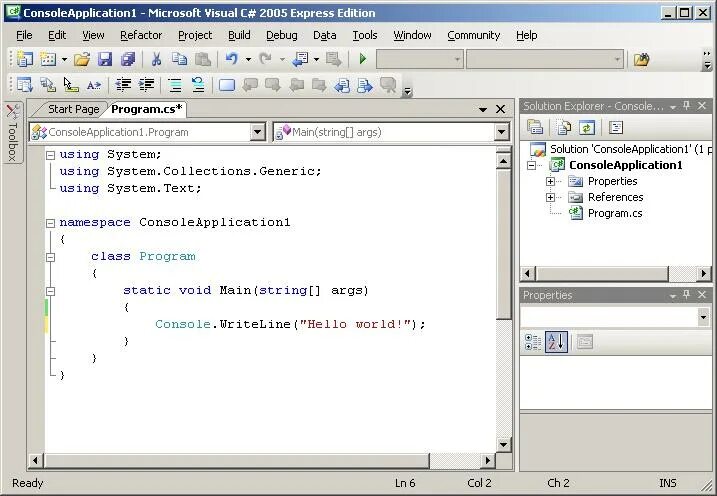Image resolution: width=717 pixels, height=496 pixels.
Task: Open the Refactor menu
Action: (x=141, y=35)
